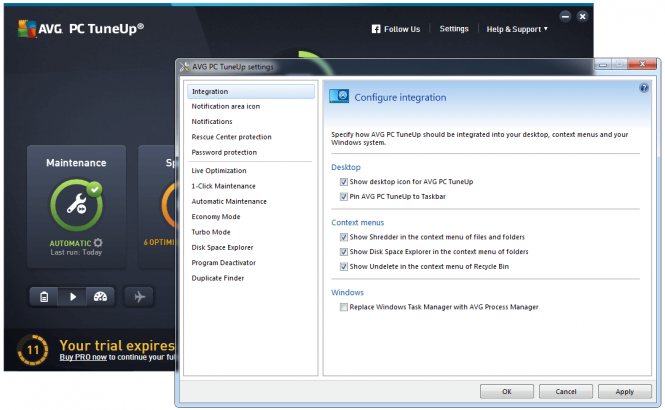Click the Buy PRO now link

83,357
